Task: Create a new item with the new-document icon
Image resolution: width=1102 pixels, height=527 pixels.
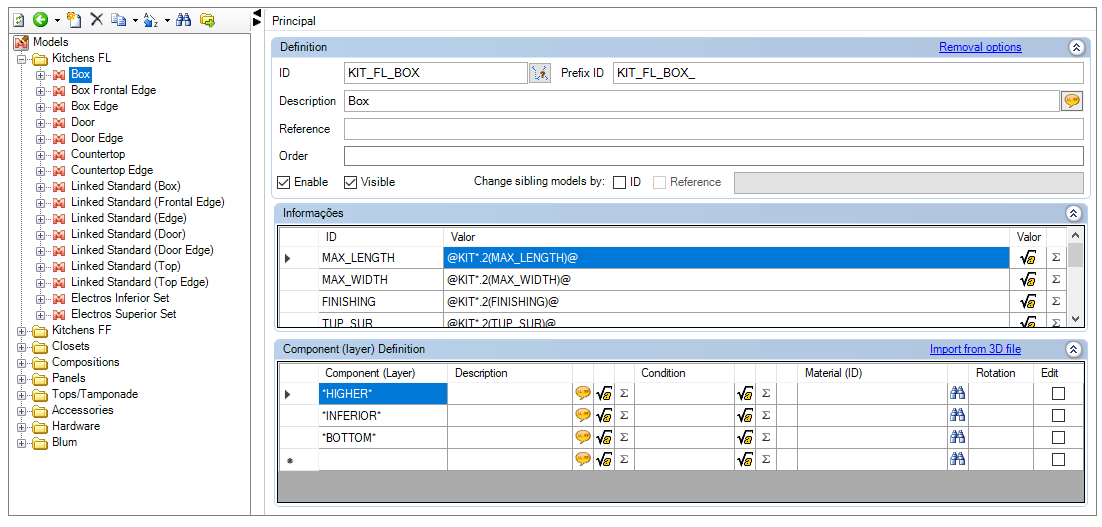Action: click(74, 20)
